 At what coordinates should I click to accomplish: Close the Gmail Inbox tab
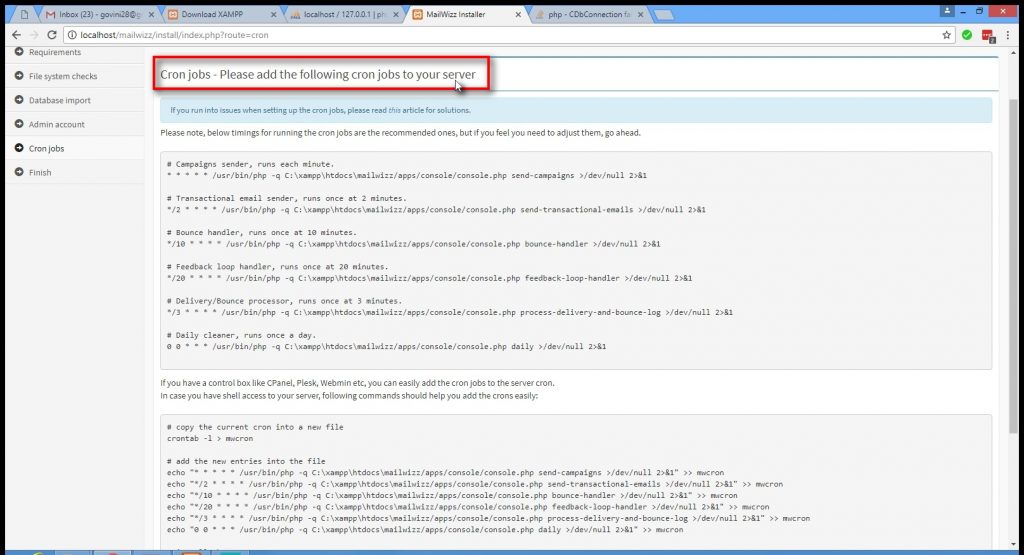[x=152, y=14]
